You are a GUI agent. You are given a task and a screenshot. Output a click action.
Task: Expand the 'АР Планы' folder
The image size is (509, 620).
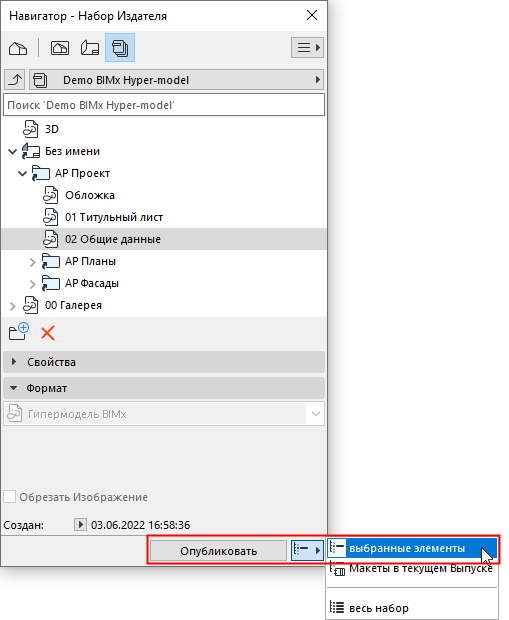tap(33, 262)
